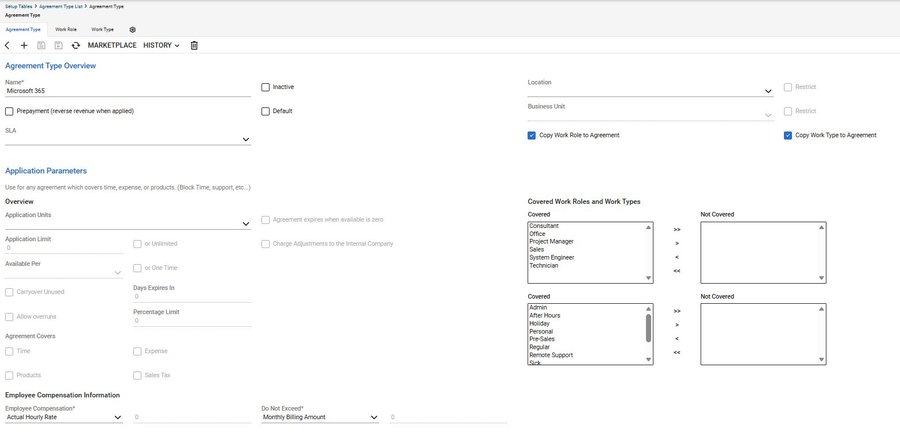The width and height of the screenshot is (900, 437).
Task: Move all work types to Not Covered with >>
Action: click(x=677, y=311)
